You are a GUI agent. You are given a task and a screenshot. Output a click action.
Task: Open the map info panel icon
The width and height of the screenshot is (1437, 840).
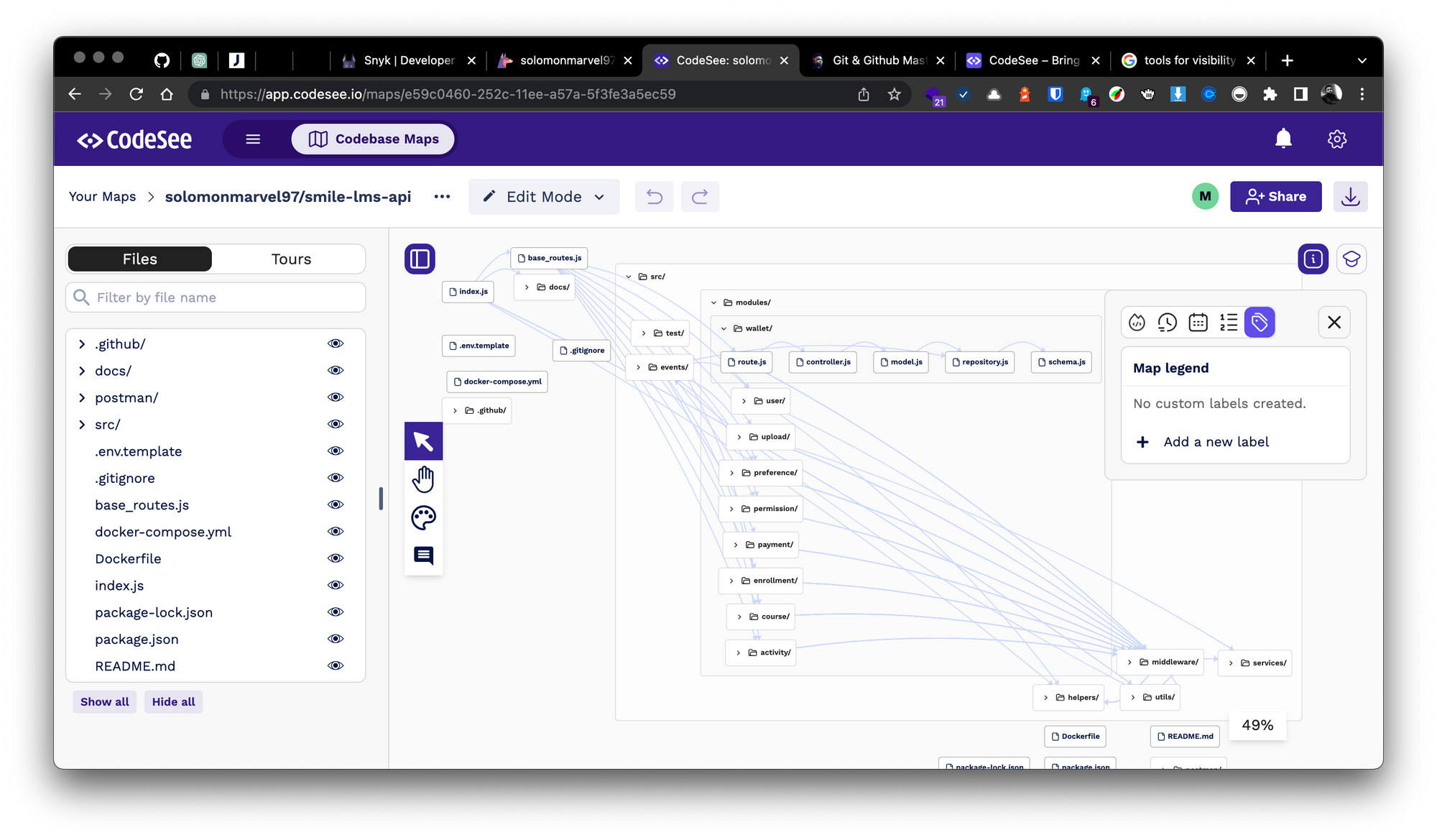(x=1313, y=259)
